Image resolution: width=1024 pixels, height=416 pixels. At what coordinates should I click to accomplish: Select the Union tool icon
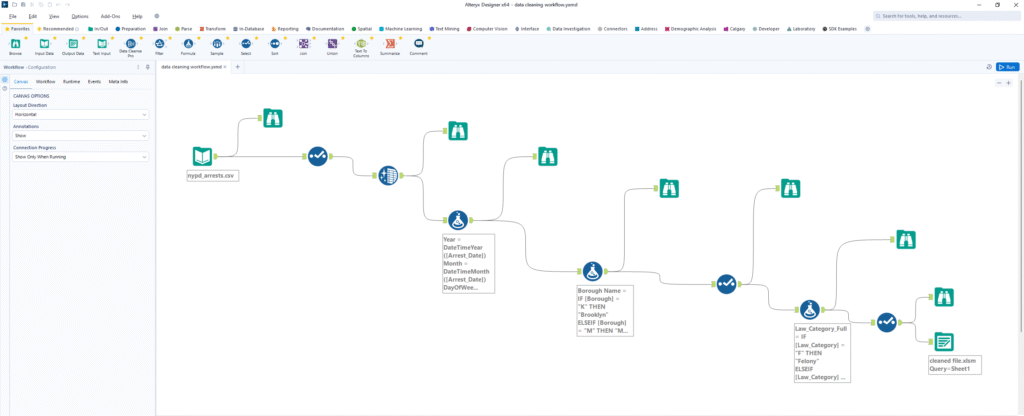coord(332,44)
